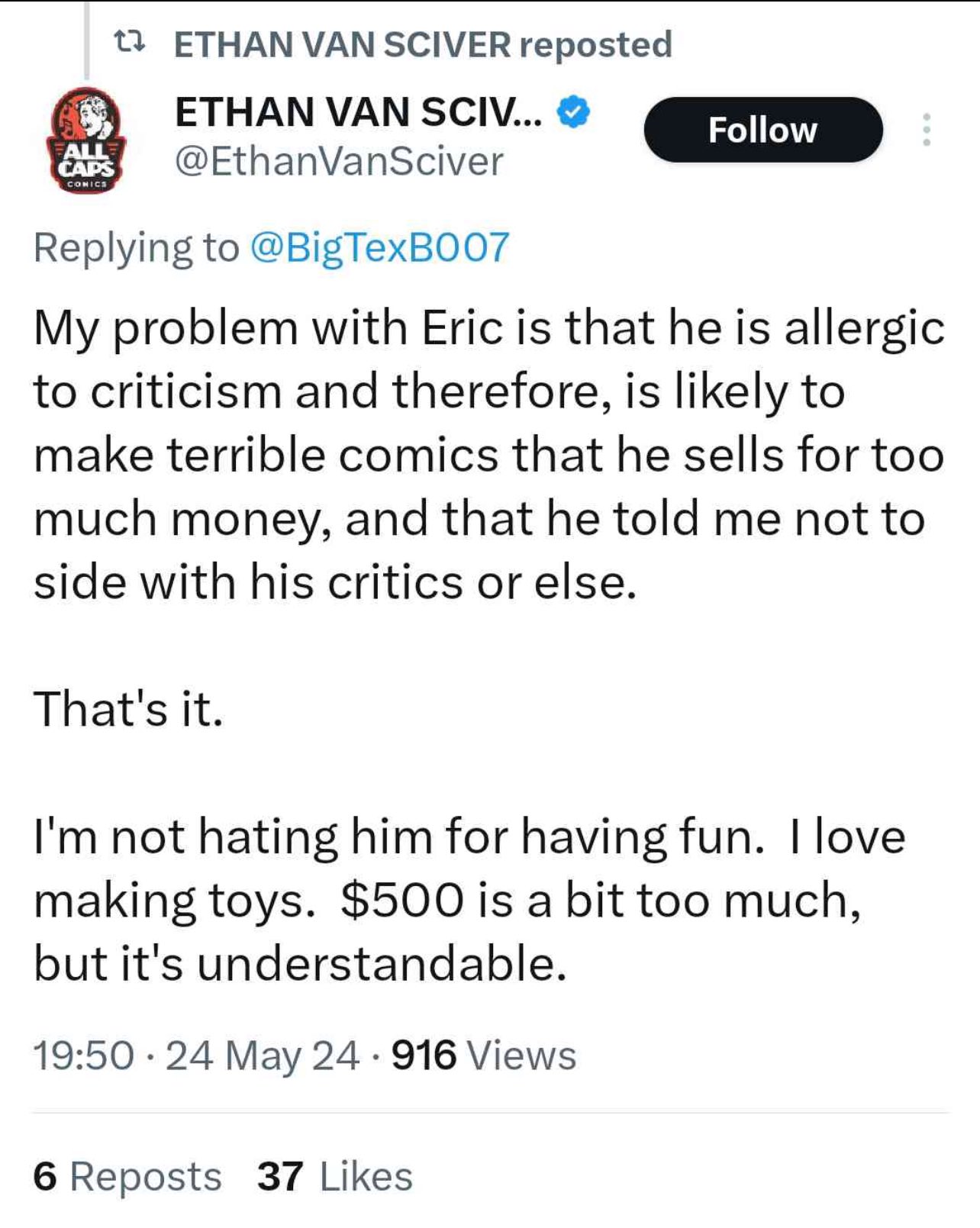Click the tweet text starting "My problem with Eric"
The image size is (980, 1228).
[x=489, y=455]
